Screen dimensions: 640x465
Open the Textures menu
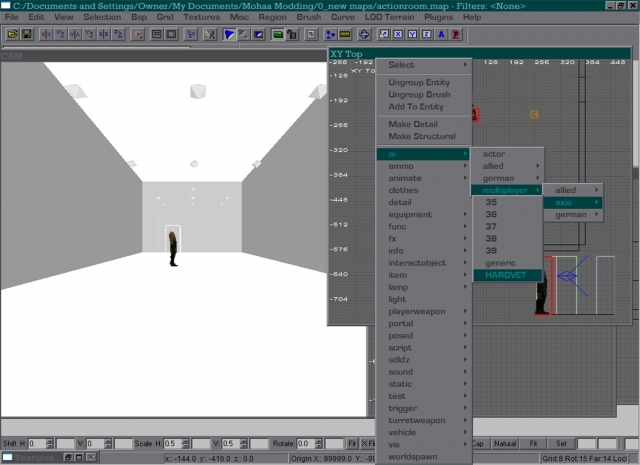(202, 17)
